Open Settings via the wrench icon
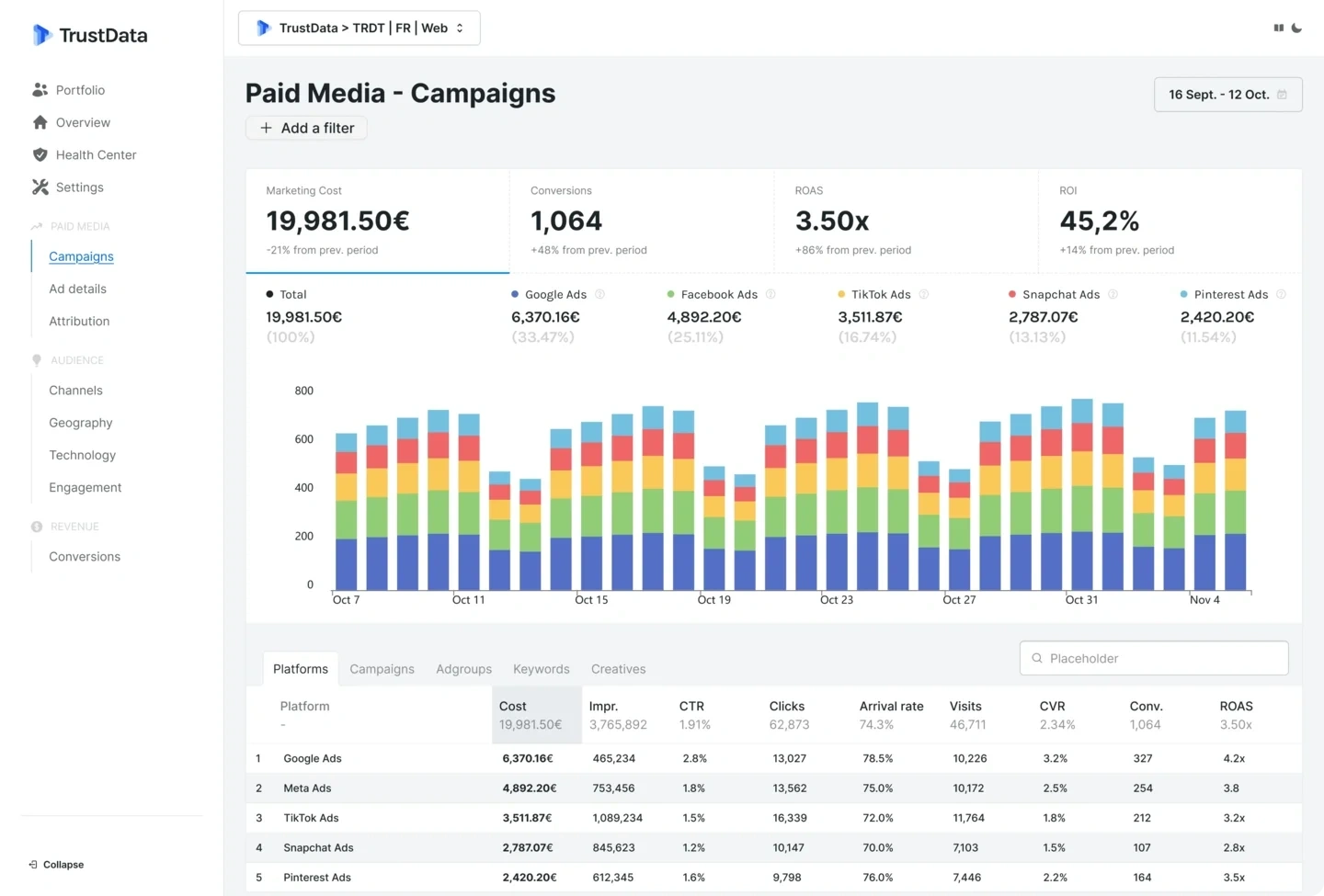1324x896 pixels. 40,187
